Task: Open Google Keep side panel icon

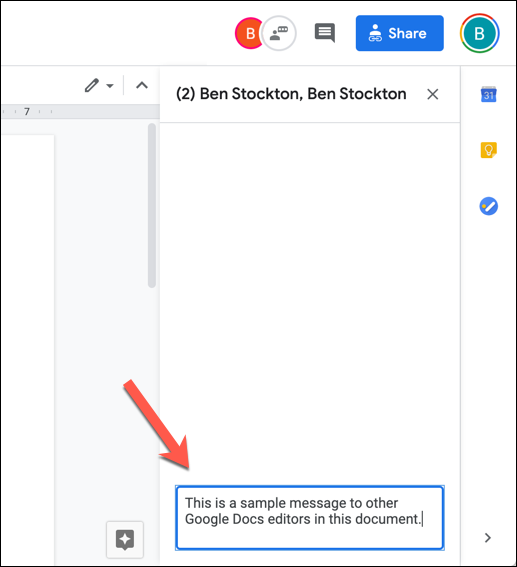Action: [488, 150]
